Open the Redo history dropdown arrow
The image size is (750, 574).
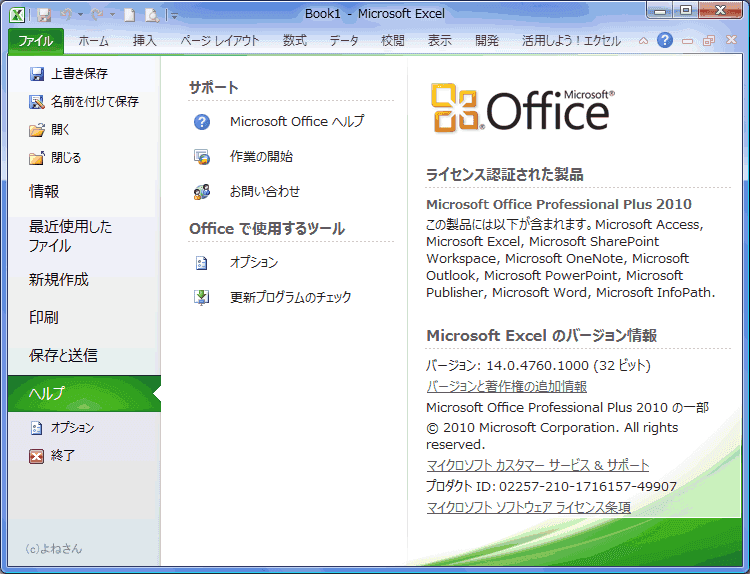(x=112, y=15)
